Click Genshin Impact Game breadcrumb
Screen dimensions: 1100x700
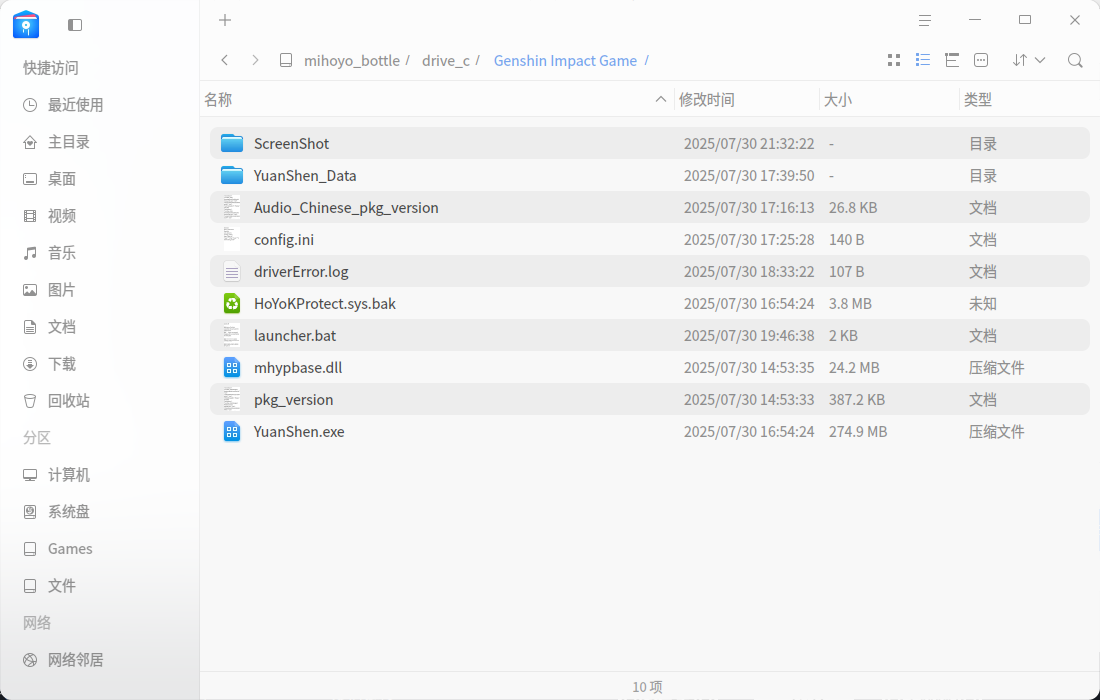tap(565, 61)
